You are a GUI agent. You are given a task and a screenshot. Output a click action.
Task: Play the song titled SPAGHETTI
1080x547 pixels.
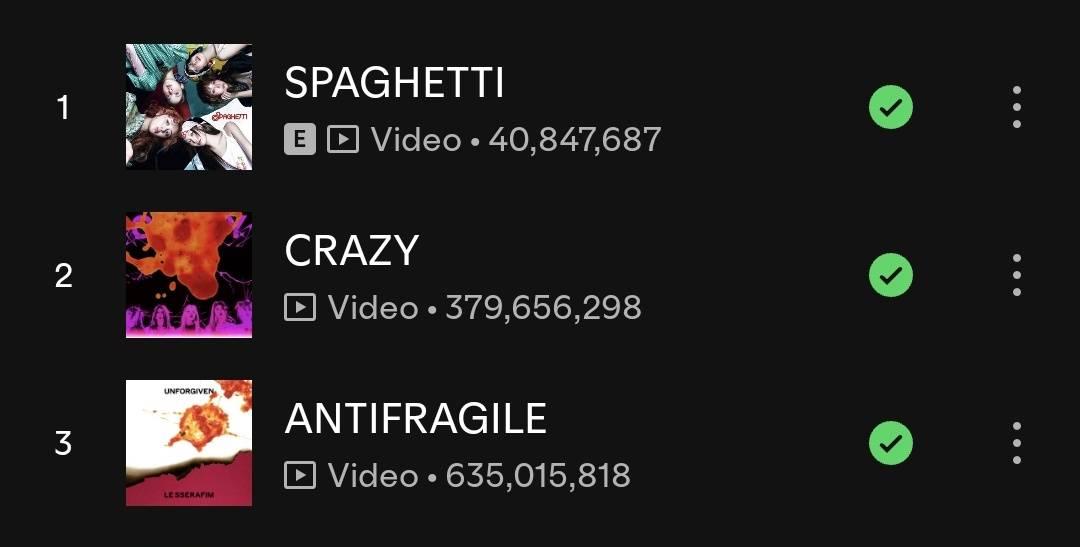(394, 83)
